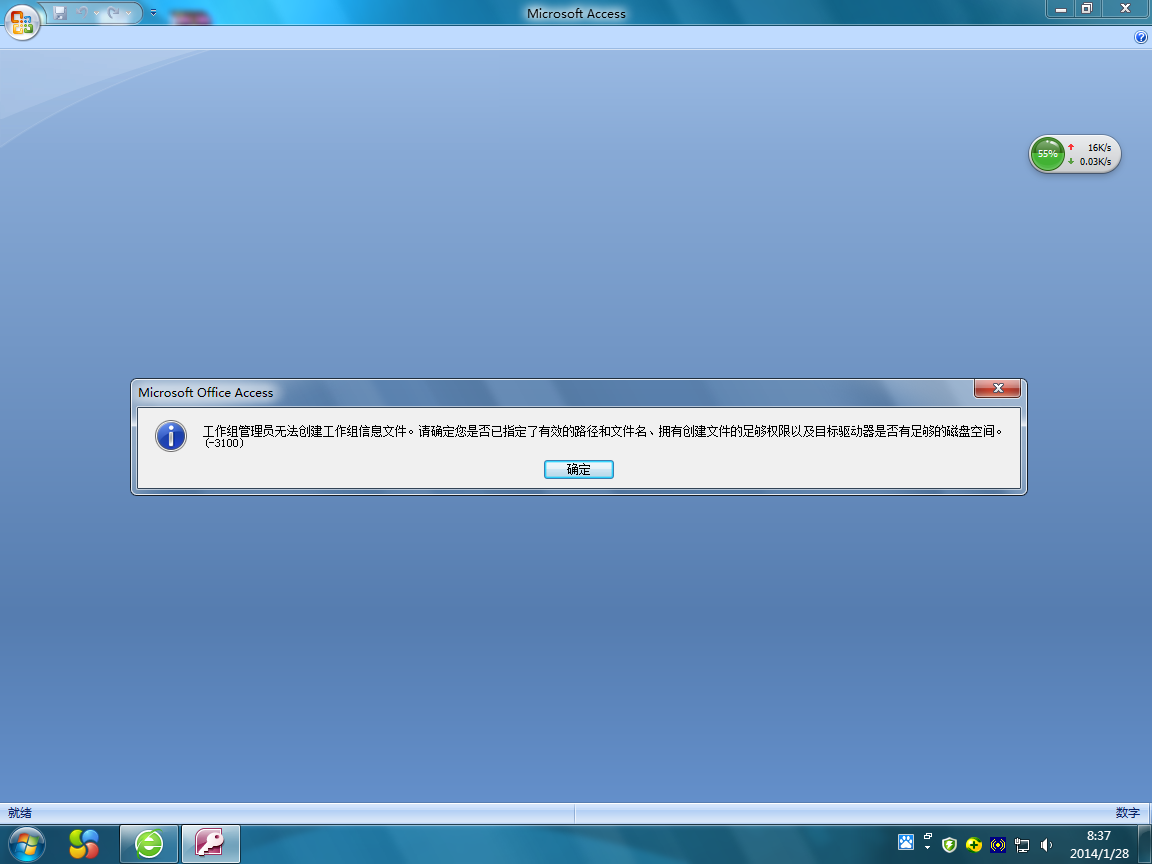The image size is (1152, 864).
Task: Click the Baidu paw tray icon
Action: click(x=906, y=842)
